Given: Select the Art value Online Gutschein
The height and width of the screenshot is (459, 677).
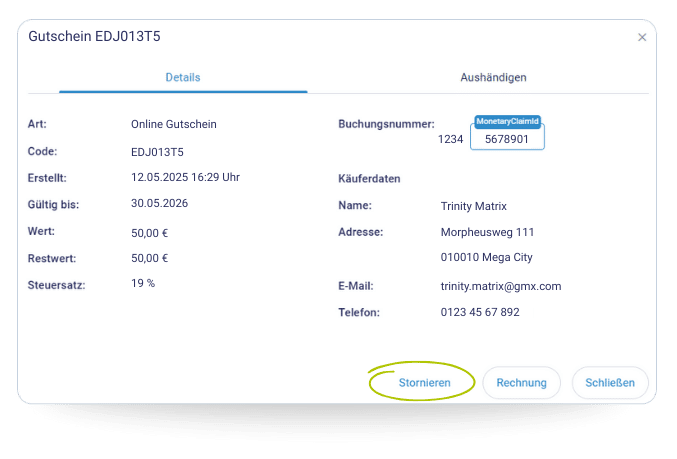Looking at the screenshot, I should coord(173,124).
